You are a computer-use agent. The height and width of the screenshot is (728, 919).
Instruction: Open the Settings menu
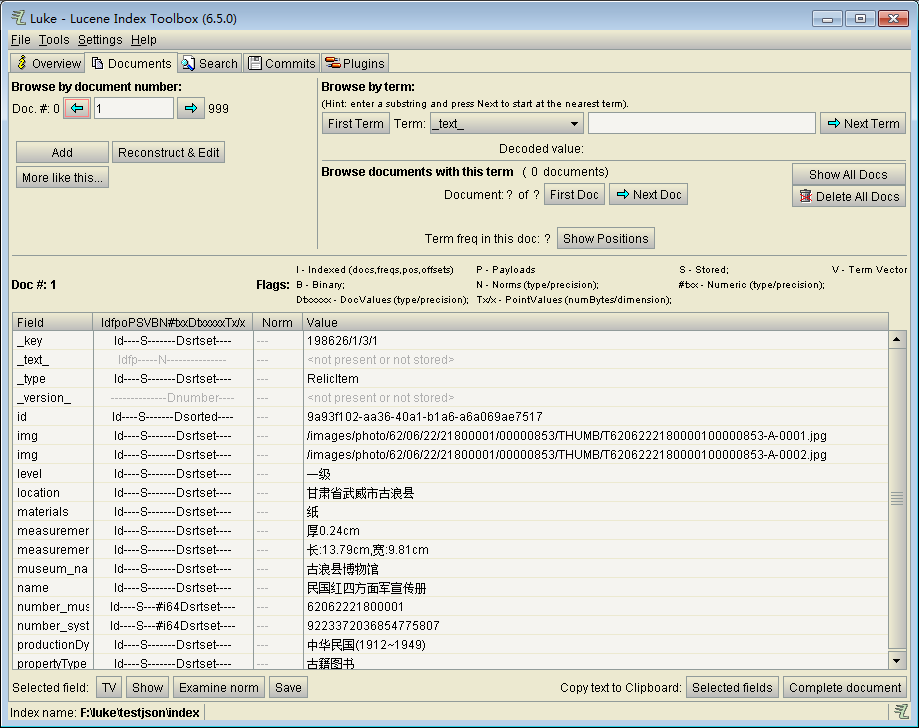coord(100,40)
